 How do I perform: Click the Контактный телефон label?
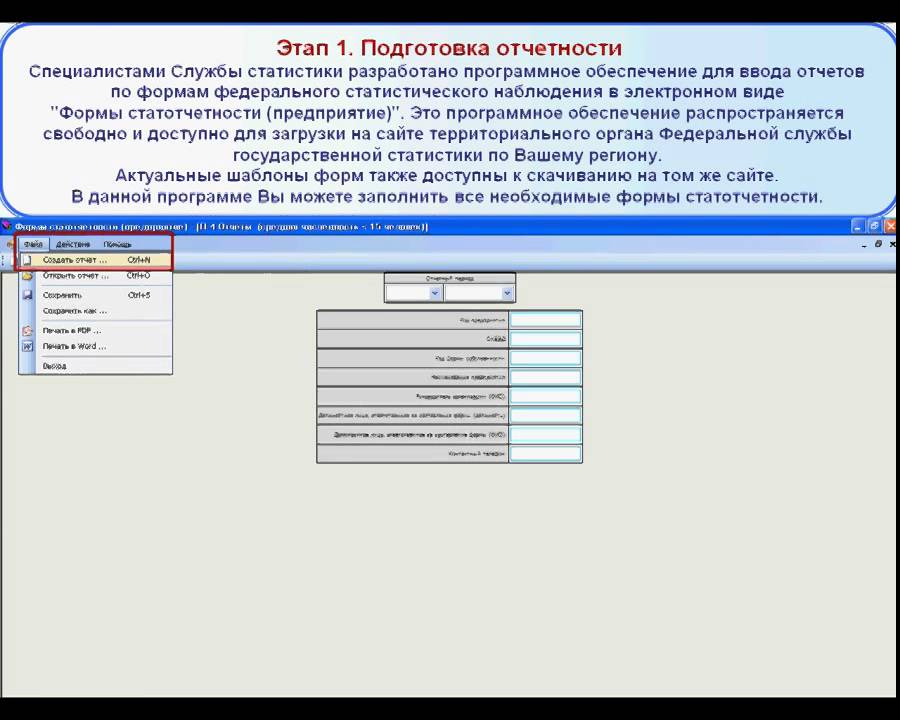[476, 454]
